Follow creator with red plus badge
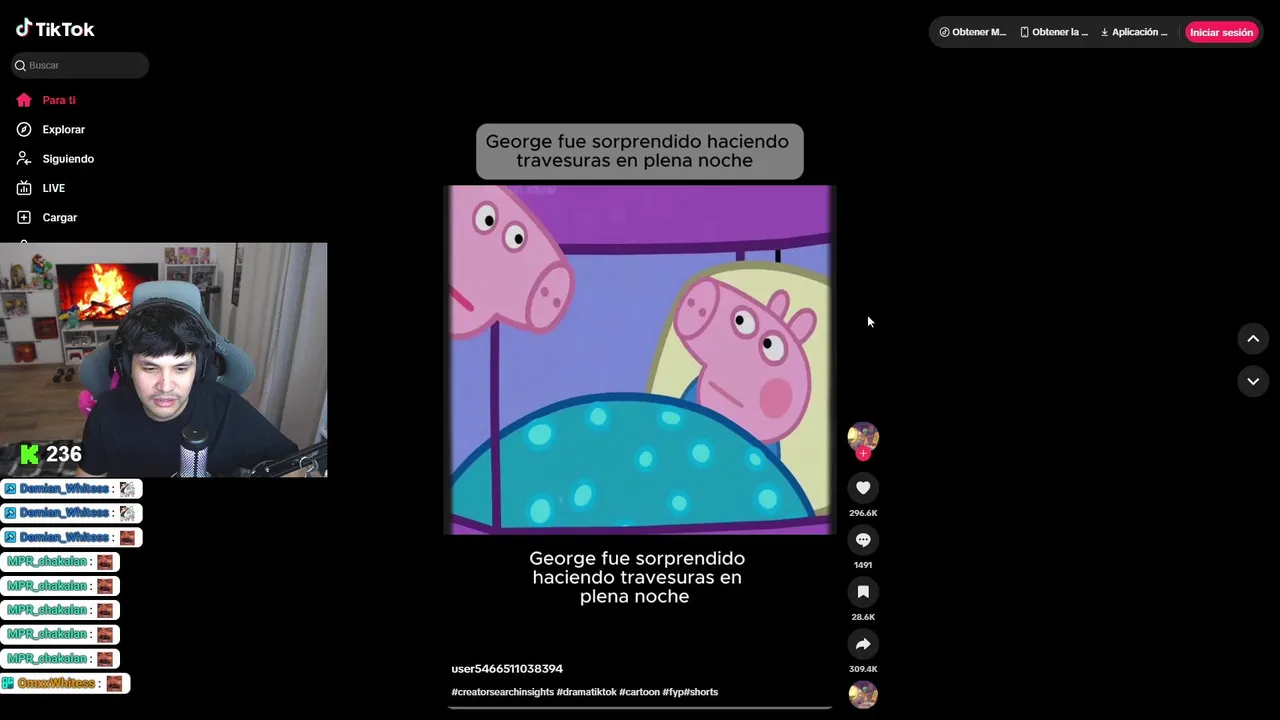Viewport: 1280px width, 720px height. click(863, 454)
